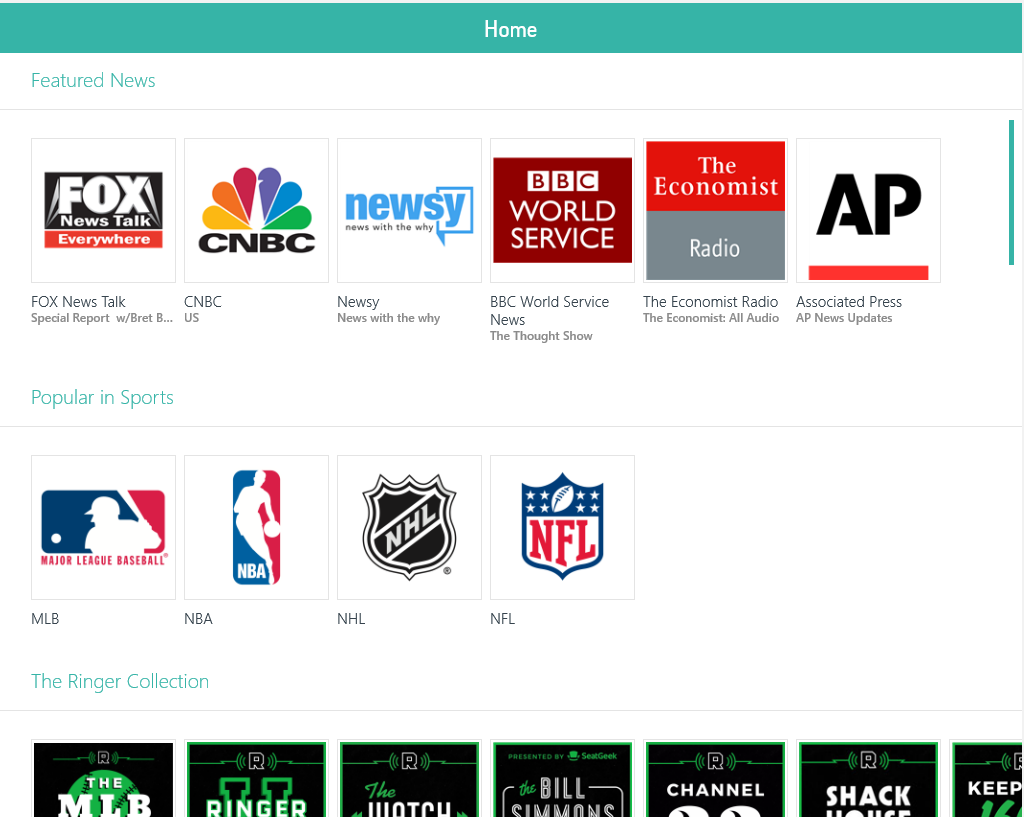Click the 'NFL' label under logo
Viewport: 1024px width, 817px height.
click(503, 619)
